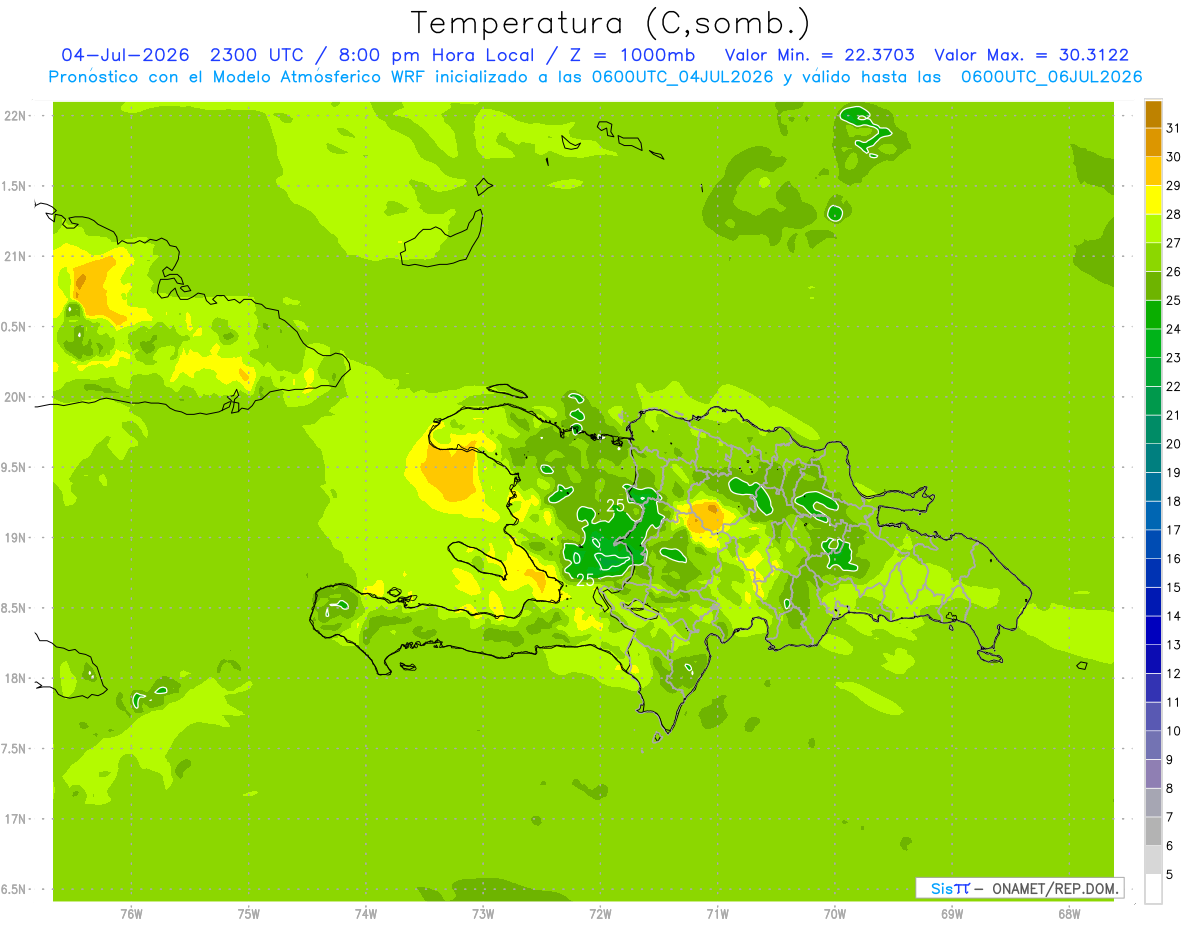Screen dimensions: 1200x927
Task: Click the "70W" longitude label
Action: (x=835, y=914)
